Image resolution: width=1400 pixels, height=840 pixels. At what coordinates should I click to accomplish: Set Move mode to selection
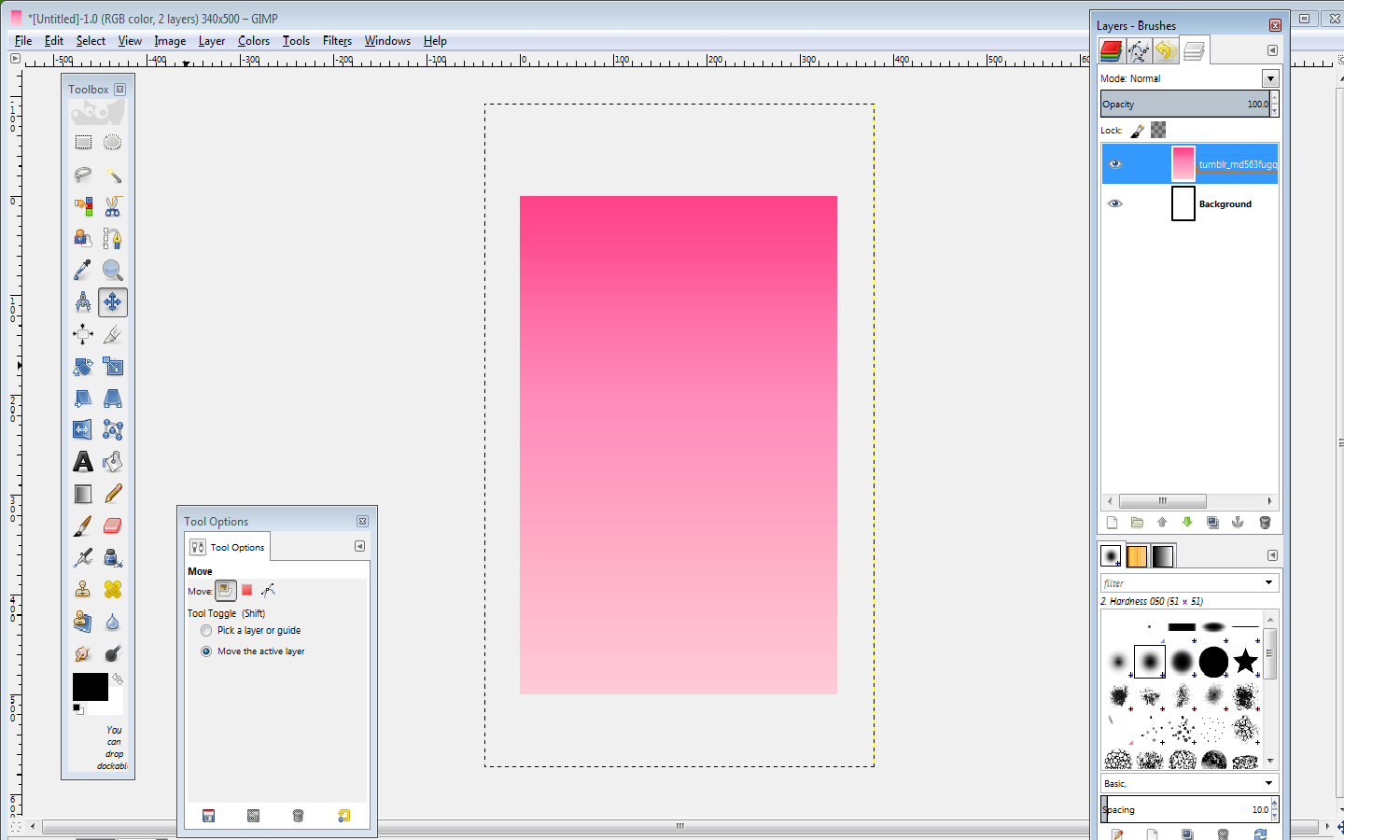[247, 590]
